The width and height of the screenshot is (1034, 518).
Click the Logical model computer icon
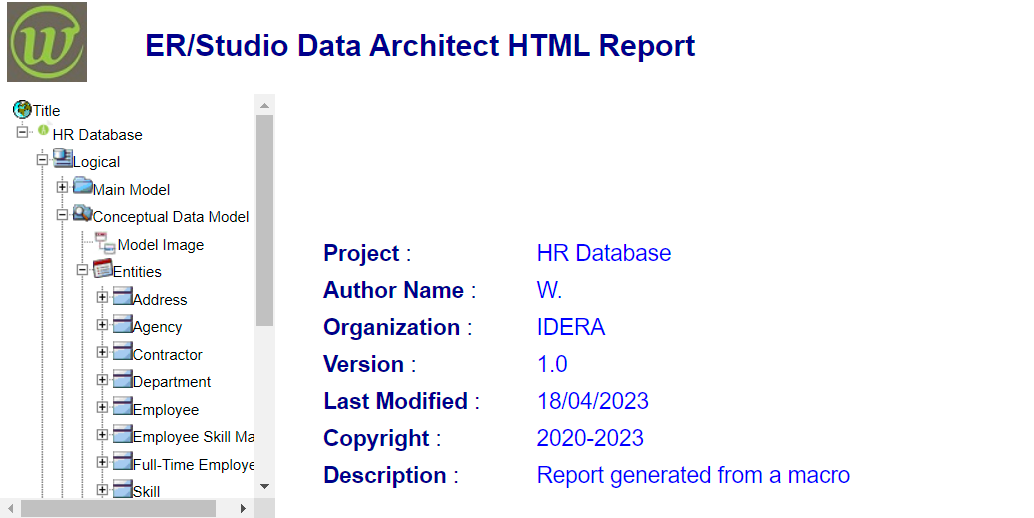click(x=63, y=158)
